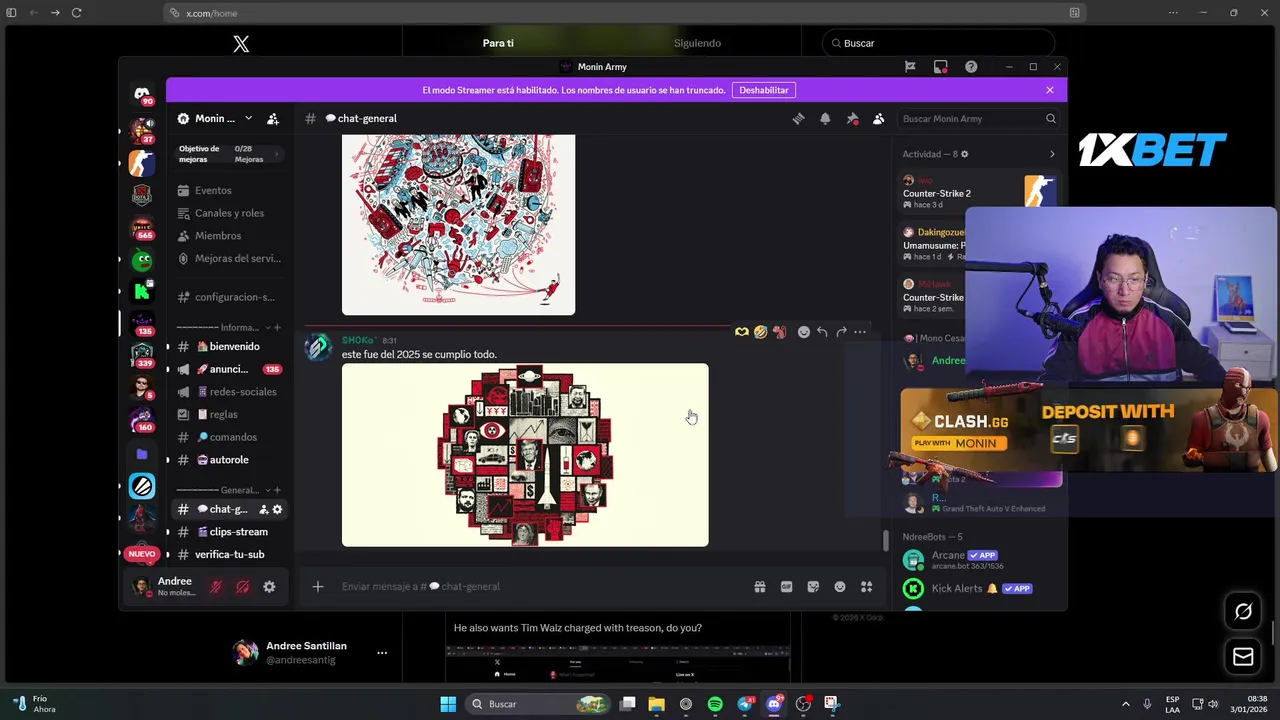The height and width of the screenshot is (720, 1280).
Task: Open the colorful globe illustration image
Action: [458, 225]
